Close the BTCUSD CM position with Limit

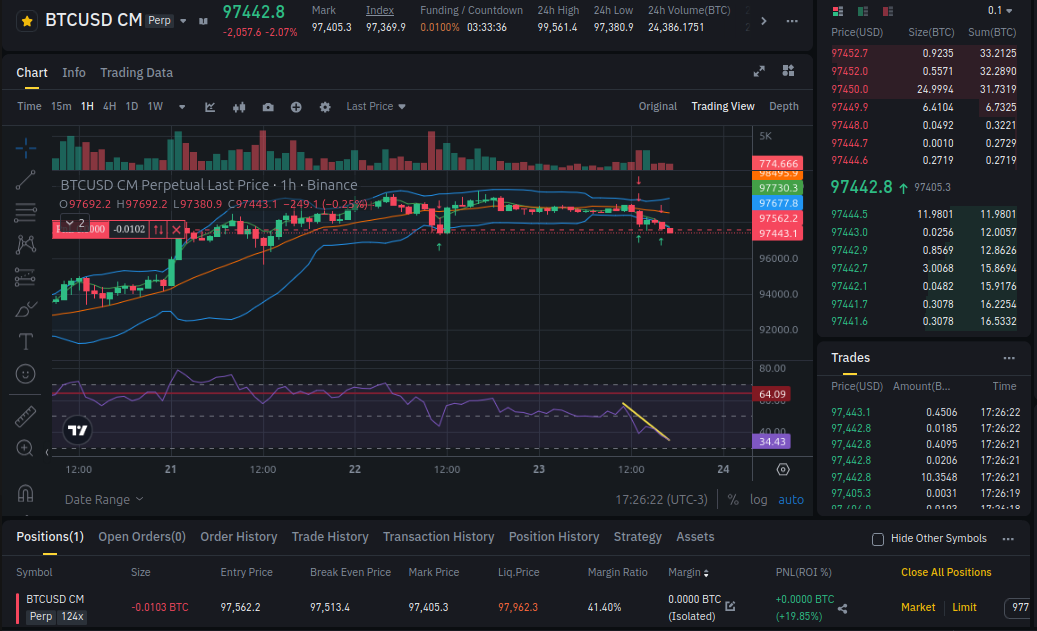(964, 607)
